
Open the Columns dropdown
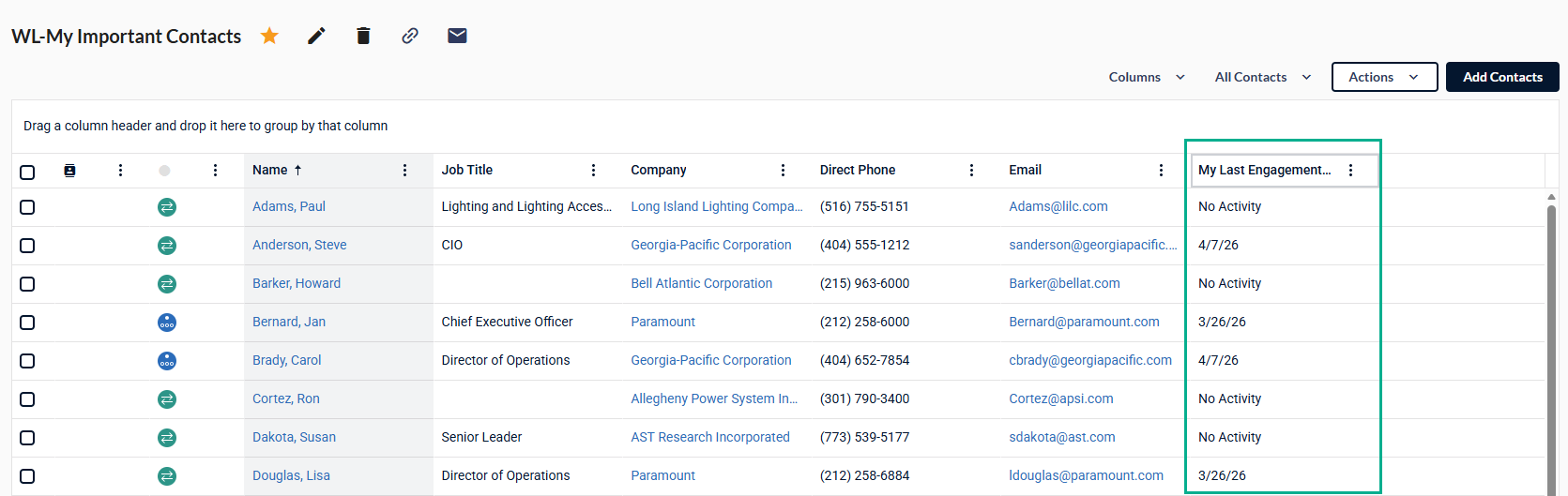(1147, 77)
